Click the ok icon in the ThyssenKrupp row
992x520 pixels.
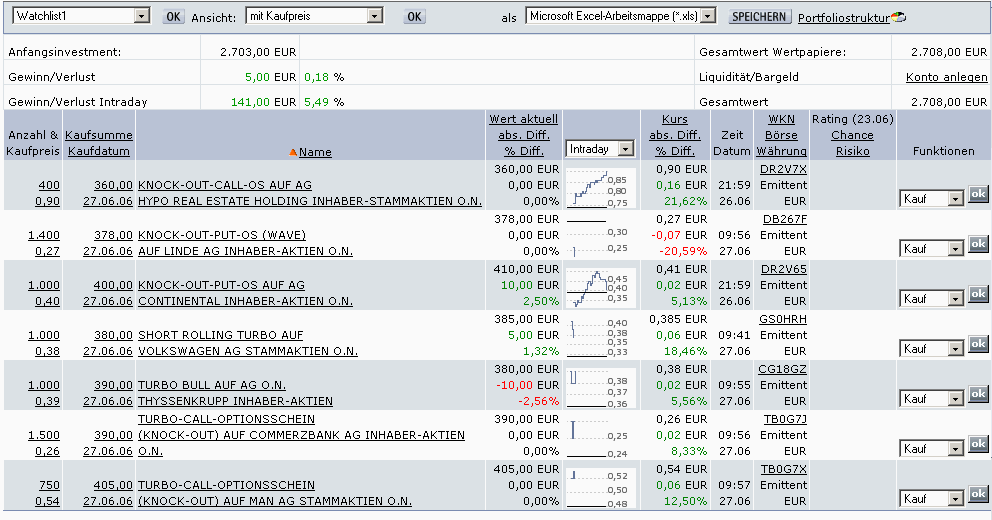click(x=977, y=394)
